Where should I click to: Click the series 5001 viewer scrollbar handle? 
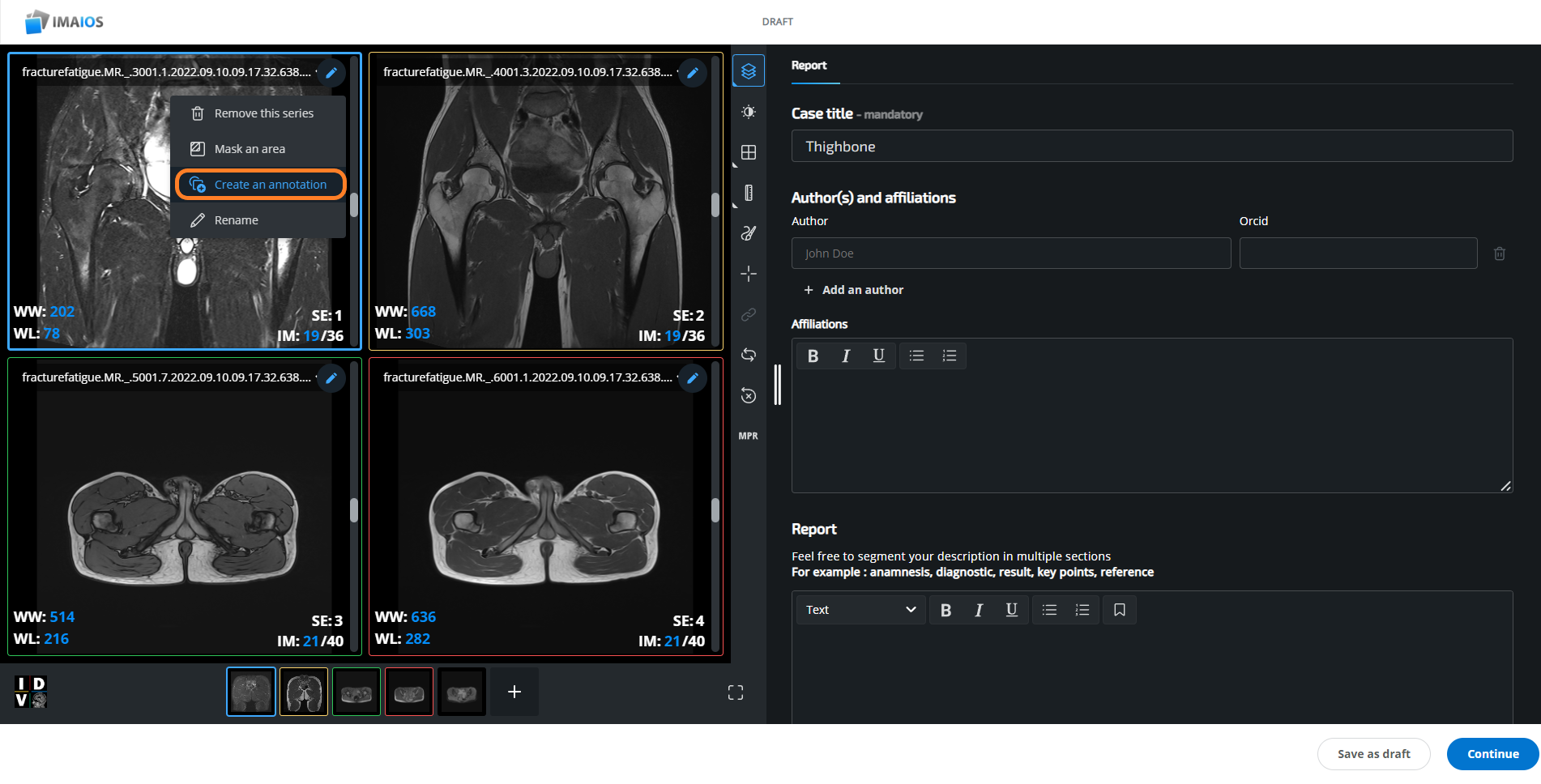(x=353, y=510)
